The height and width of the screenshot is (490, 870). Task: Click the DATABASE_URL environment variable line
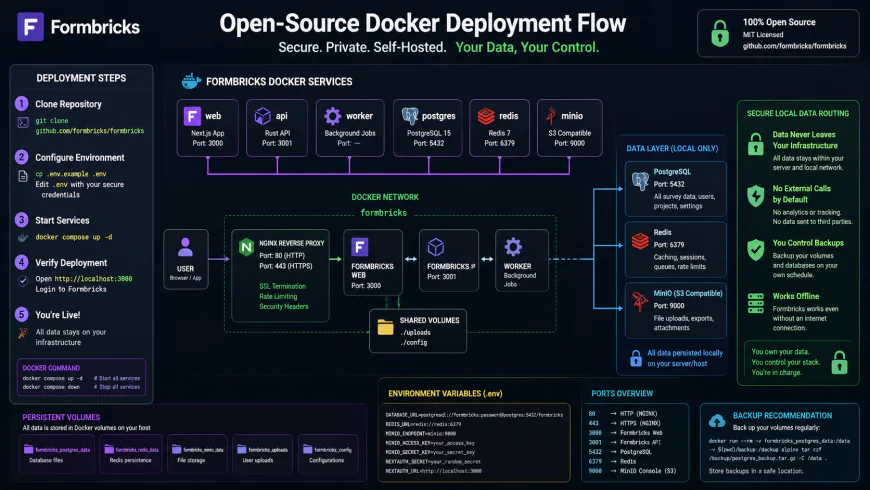(x=474, y=415)
